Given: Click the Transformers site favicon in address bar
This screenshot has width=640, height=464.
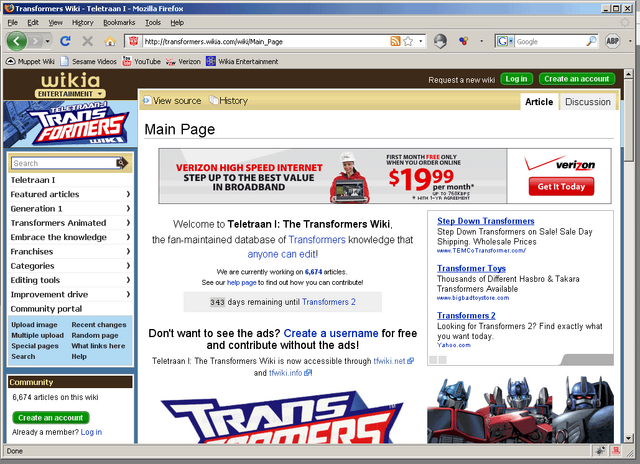Looking at the screenshot, I should tap(133, 41).
